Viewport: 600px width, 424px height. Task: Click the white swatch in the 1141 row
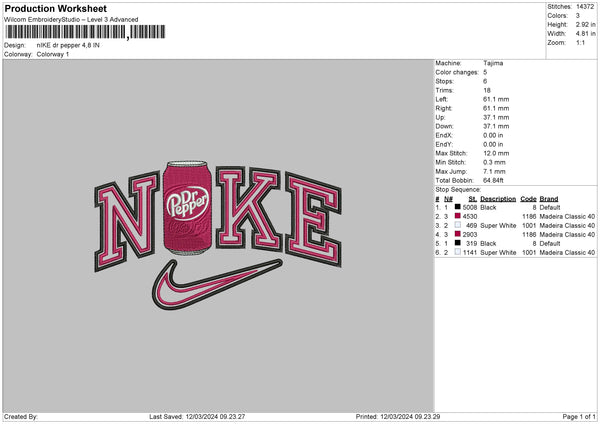coord(458,252)
